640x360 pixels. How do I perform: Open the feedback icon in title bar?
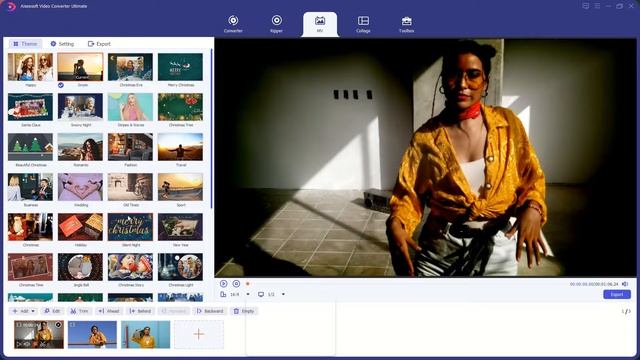(x=586, y=6)
